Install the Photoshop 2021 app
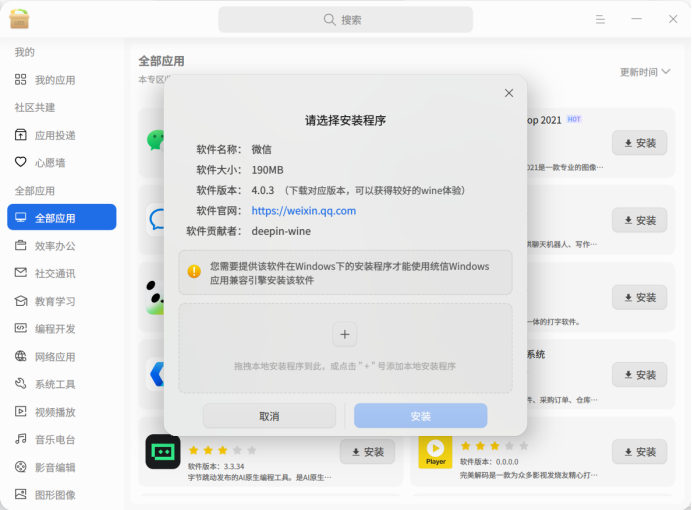The width and height of the screenshot is (692, 510). tap(639, 143)
